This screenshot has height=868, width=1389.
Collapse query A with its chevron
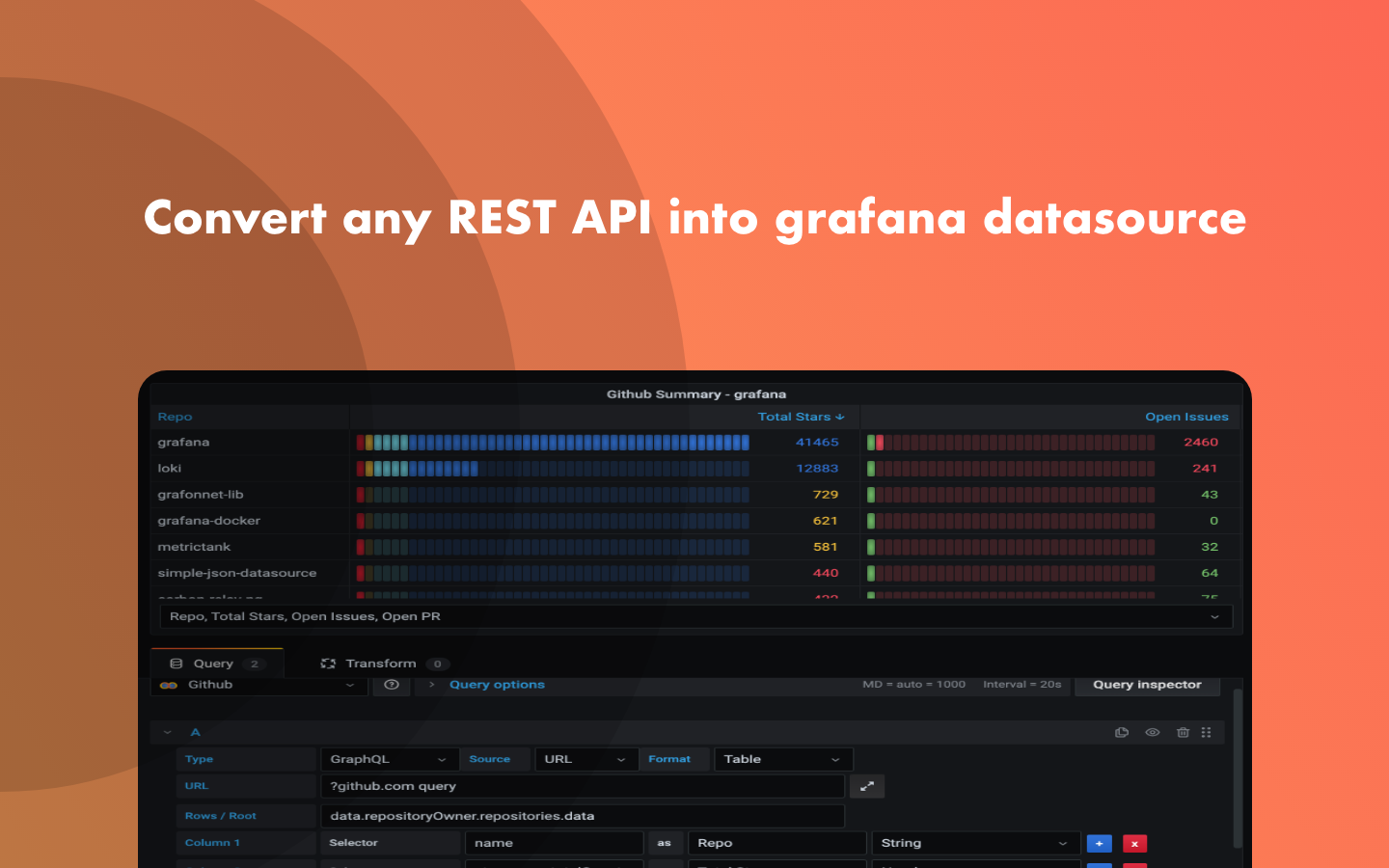166,732
